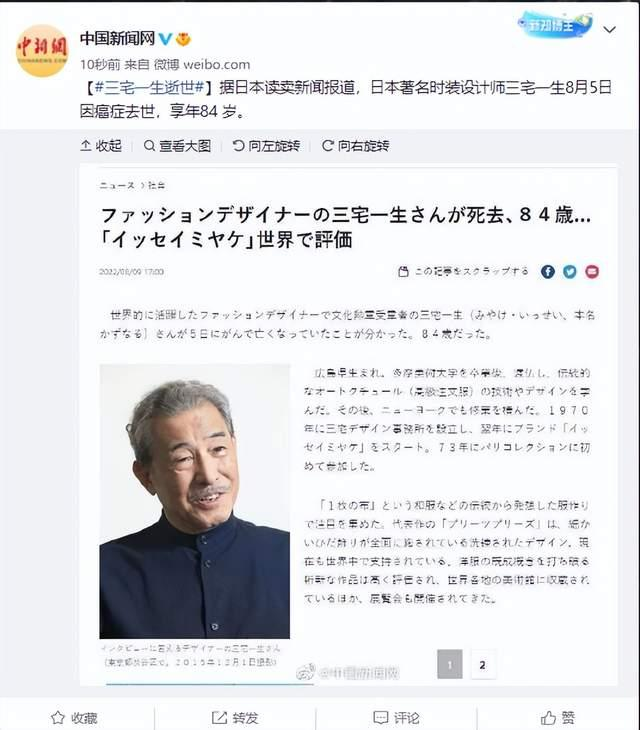This screenshot has height=730, width=640.
Task: Collapse the image with 收起
Action: pos(101,146)
